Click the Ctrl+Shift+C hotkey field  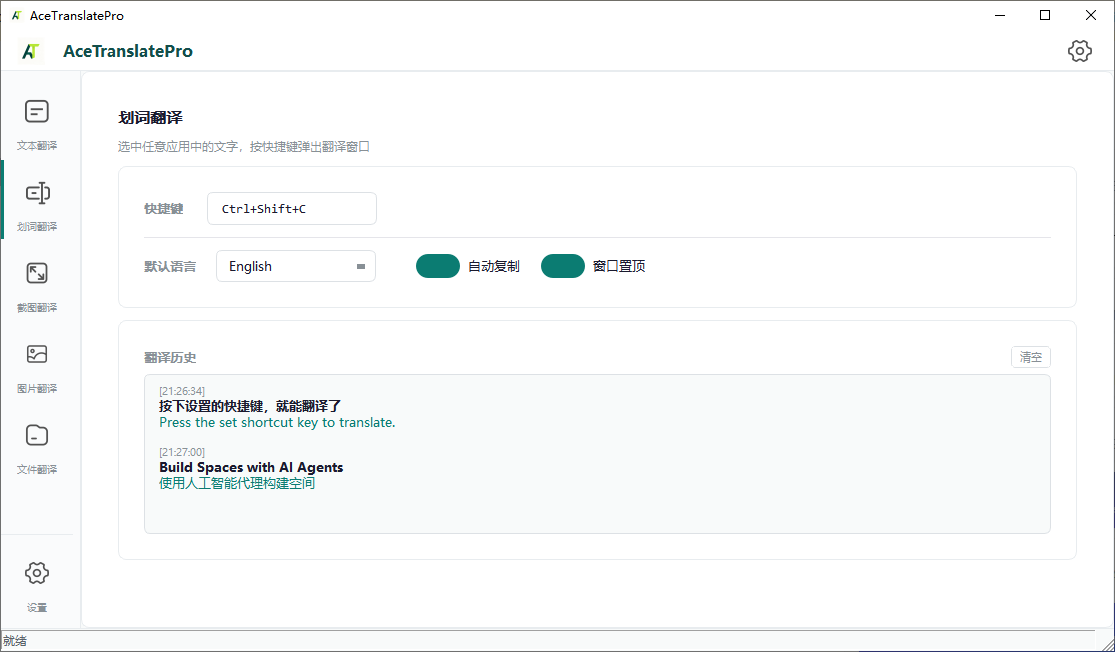292,208
